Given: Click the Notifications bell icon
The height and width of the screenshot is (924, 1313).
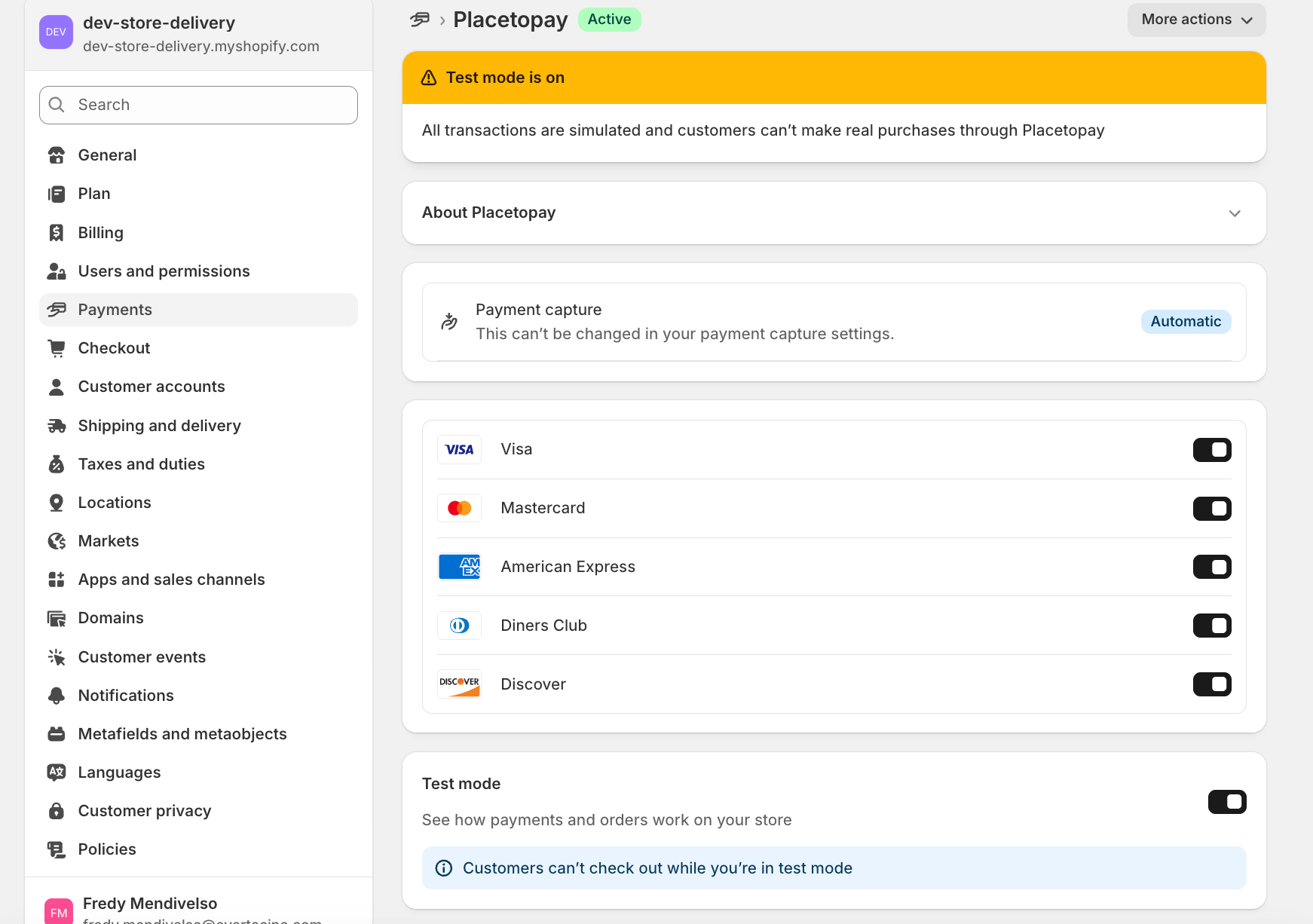Looking at the screenshot, I should 57,696.
